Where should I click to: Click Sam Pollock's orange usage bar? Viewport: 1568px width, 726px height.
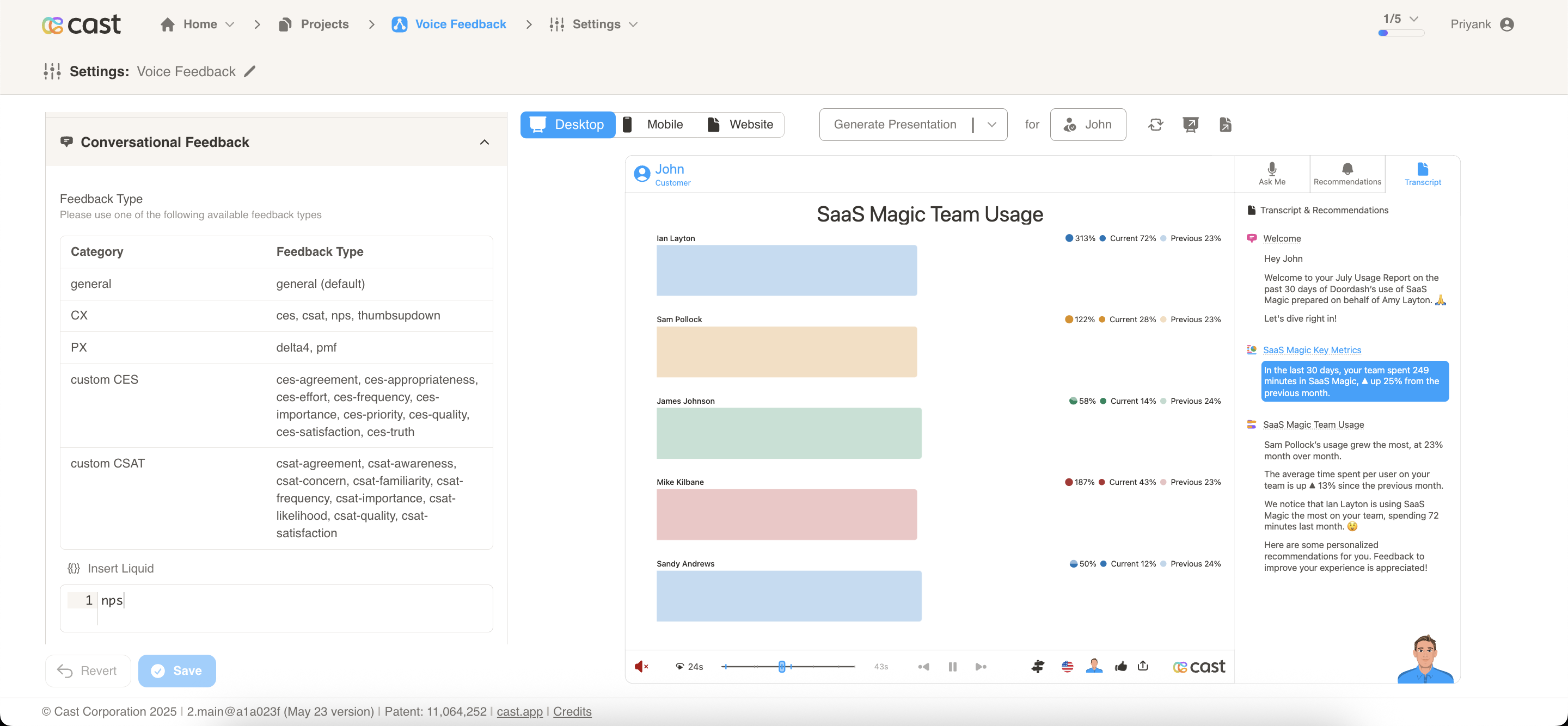(x=786, y=352)
